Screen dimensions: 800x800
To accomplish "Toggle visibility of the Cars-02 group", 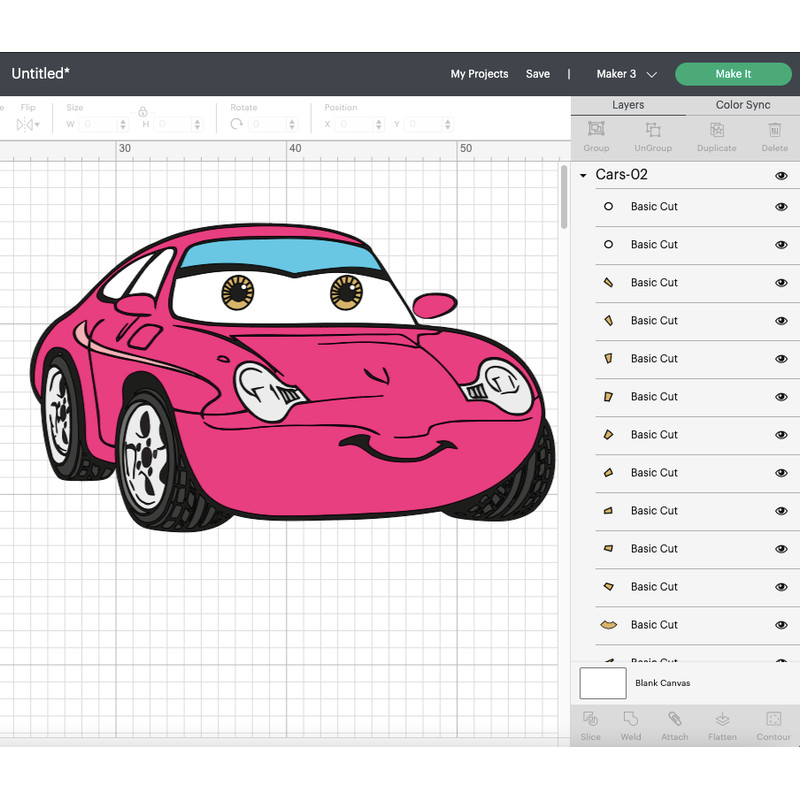I will tap(781, 175).
